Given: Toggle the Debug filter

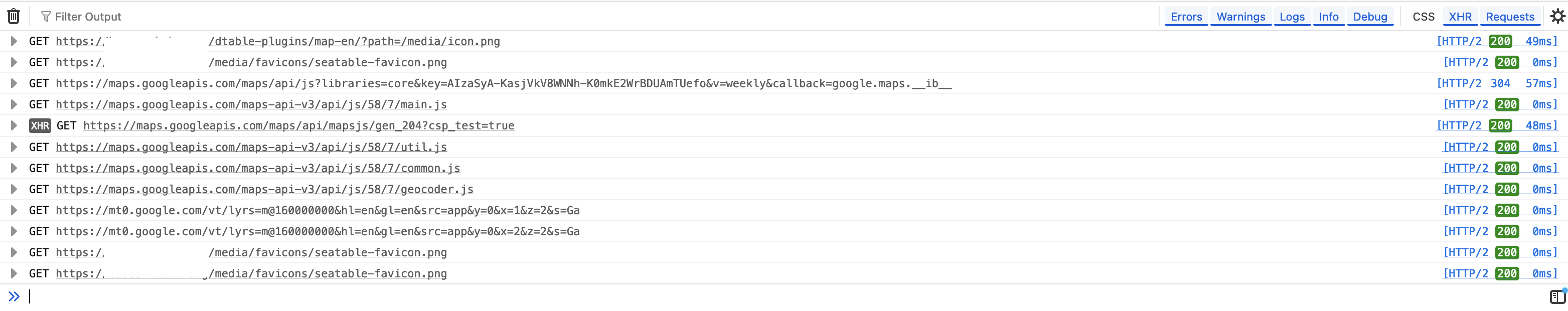Looking at the screenshot, I should 1370,17.
